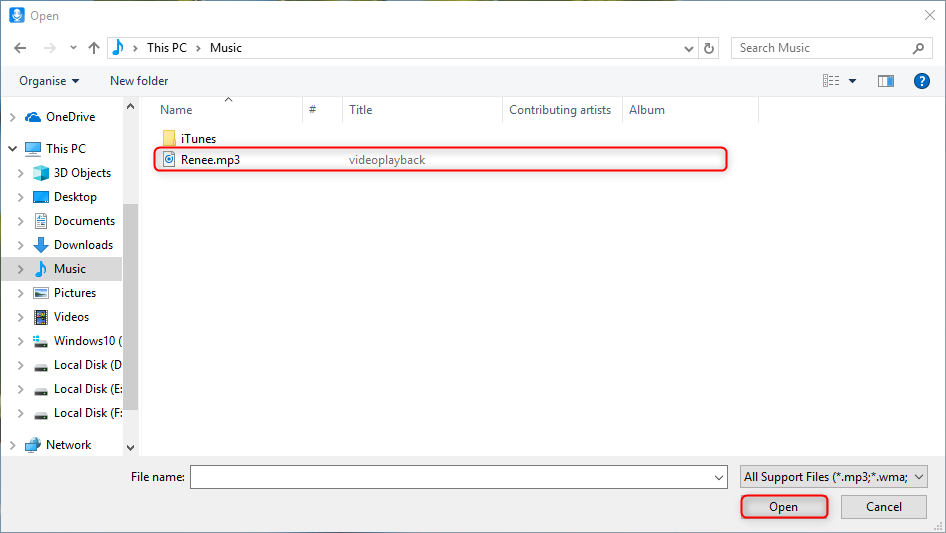Screen dimensions: 946x533
Task: Change view layout icon
Action: coord(831,81)
